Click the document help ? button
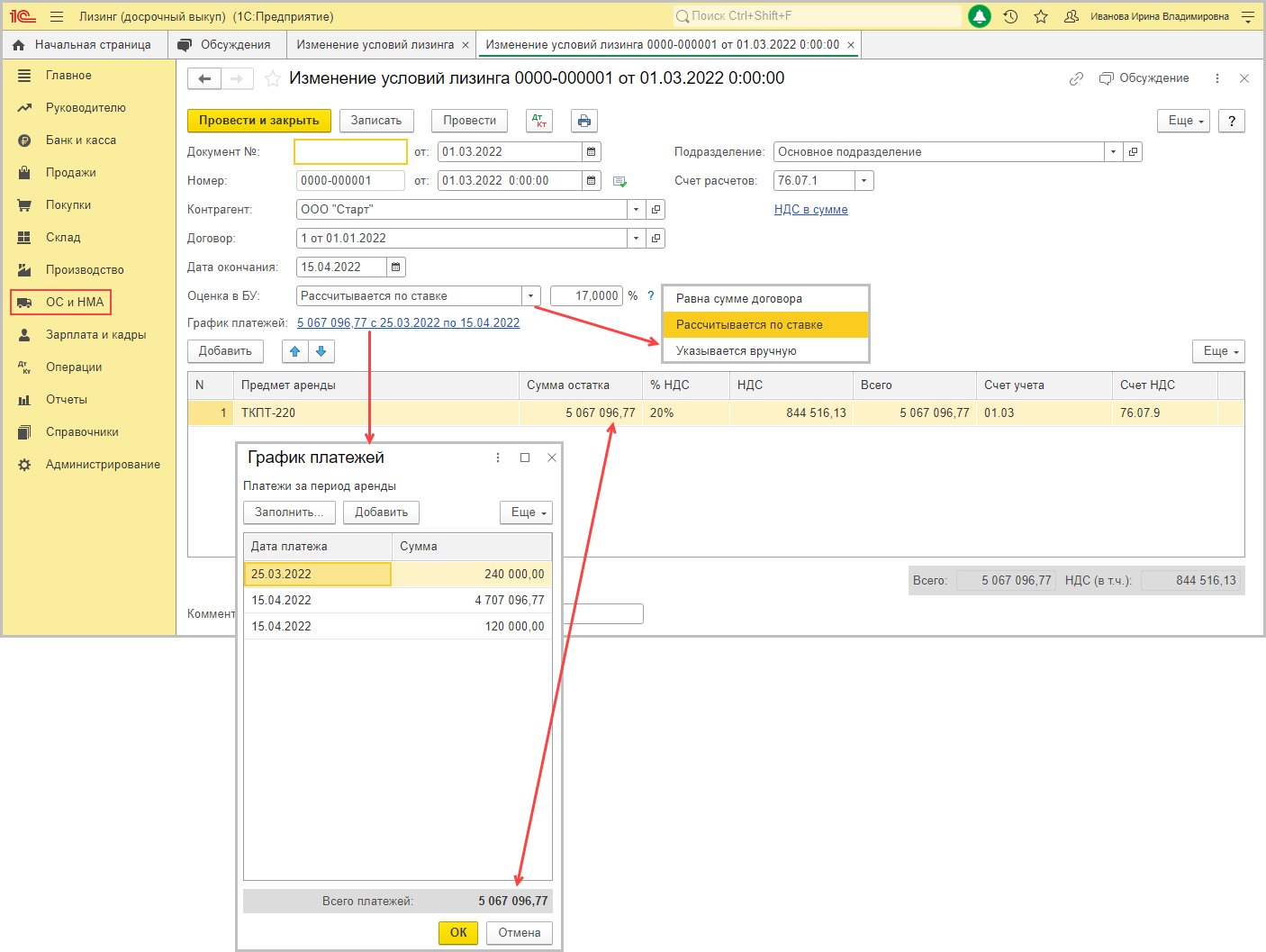1266x952 pixels. [x=1232, y=121]
